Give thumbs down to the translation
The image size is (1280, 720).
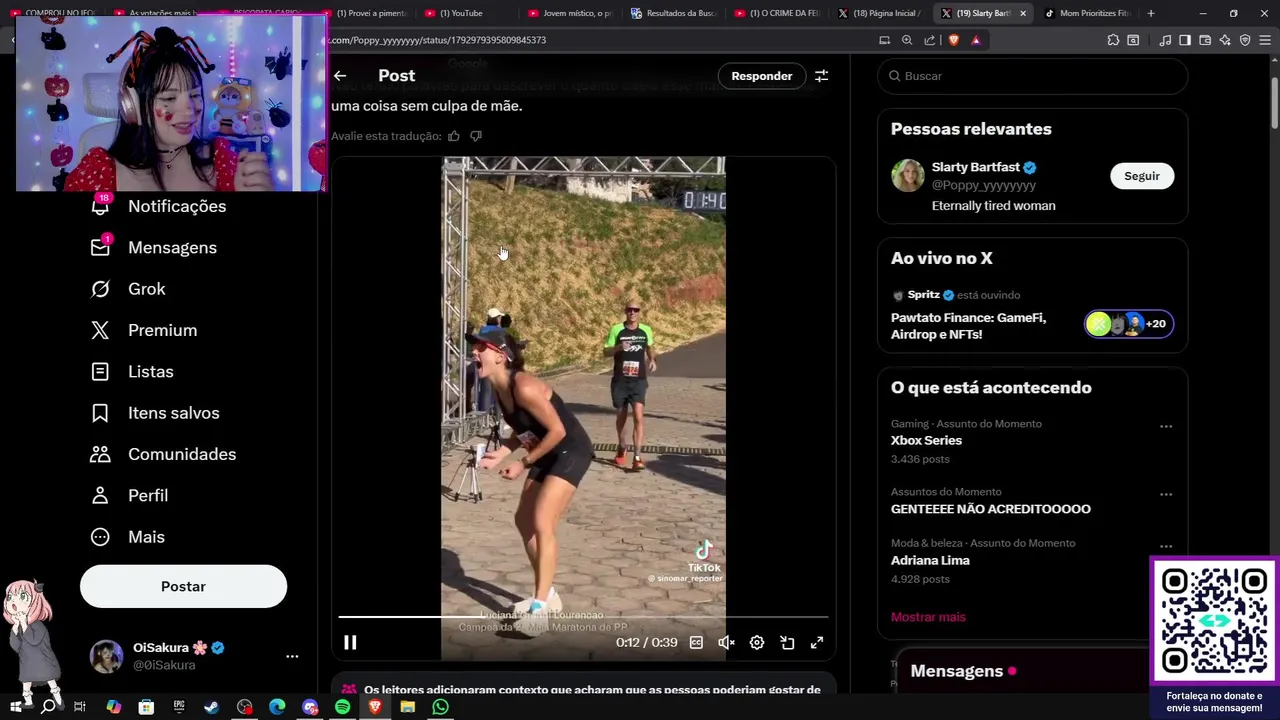476,136
